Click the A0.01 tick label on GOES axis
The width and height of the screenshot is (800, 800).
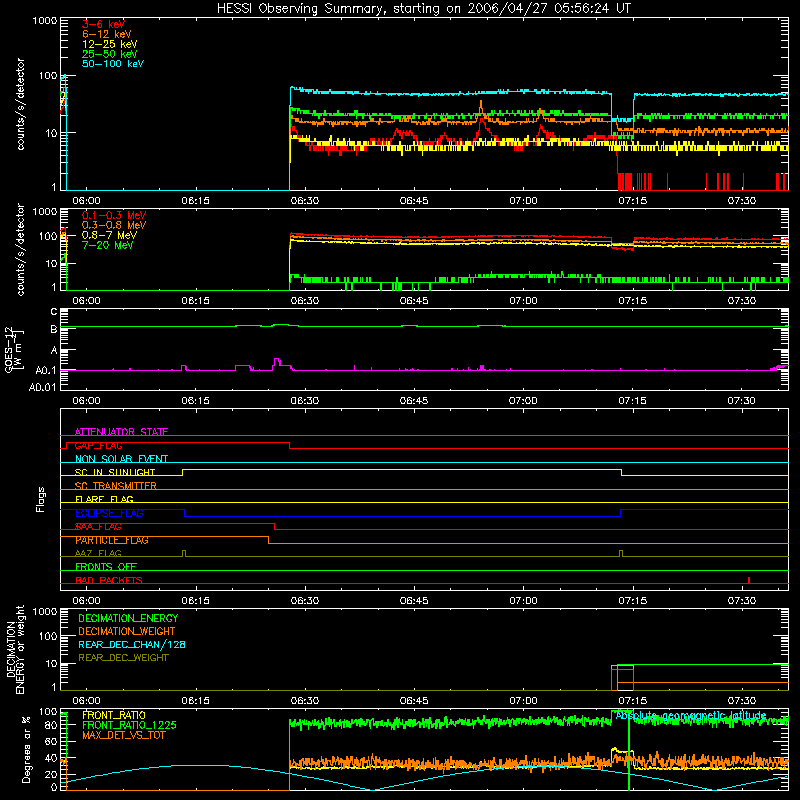pyautogui.click(x=43, y=387)
